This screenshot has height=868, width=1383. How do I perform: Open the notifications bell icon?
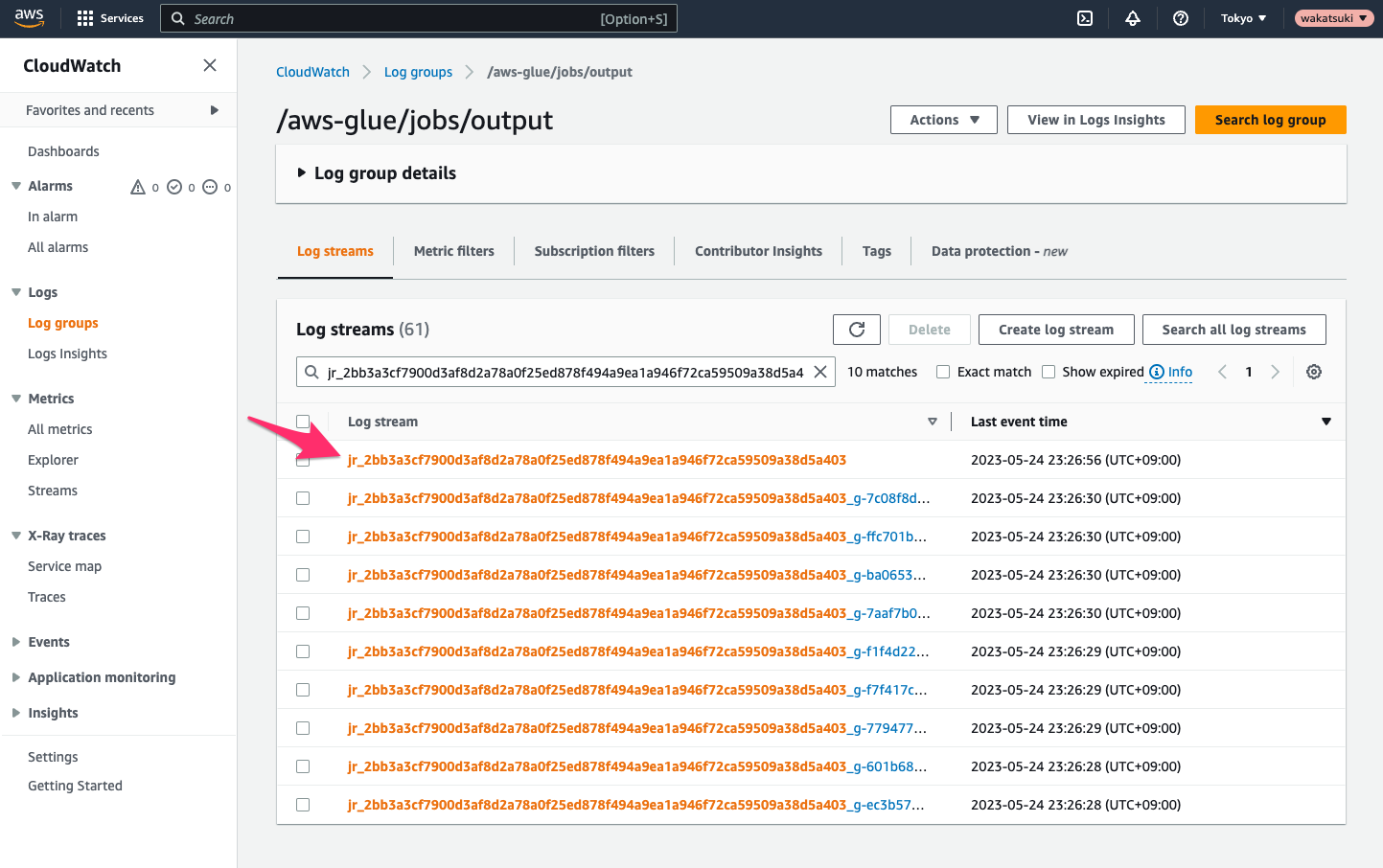[1133, 18]
